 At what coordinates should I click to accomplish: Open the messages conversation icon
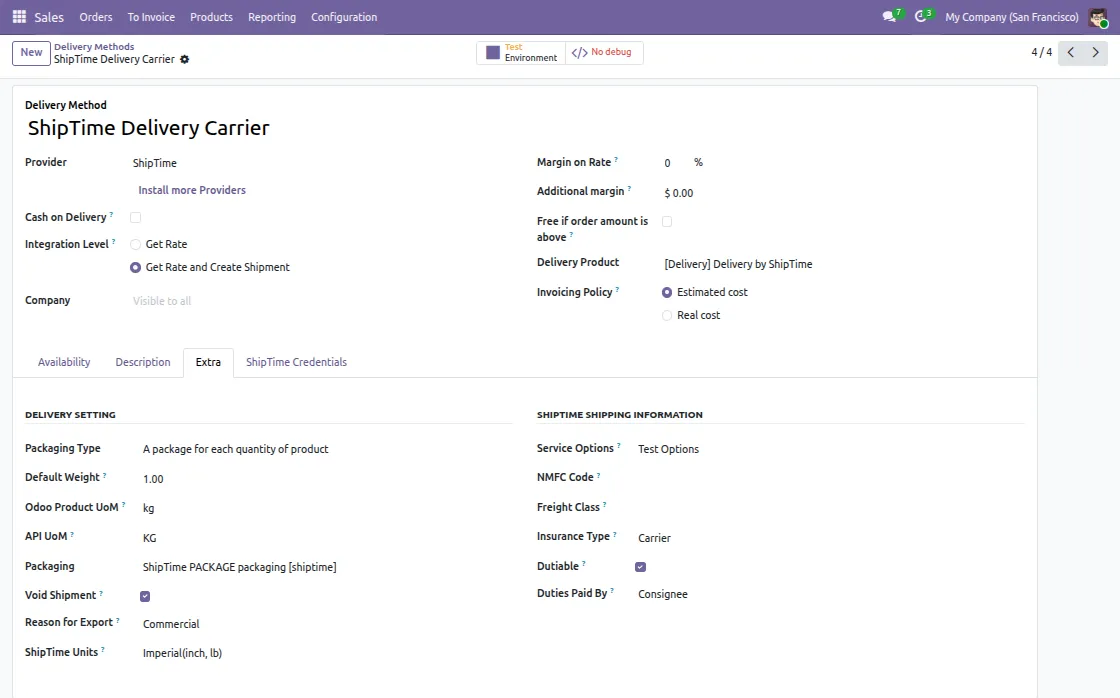(x=889, y=16)
